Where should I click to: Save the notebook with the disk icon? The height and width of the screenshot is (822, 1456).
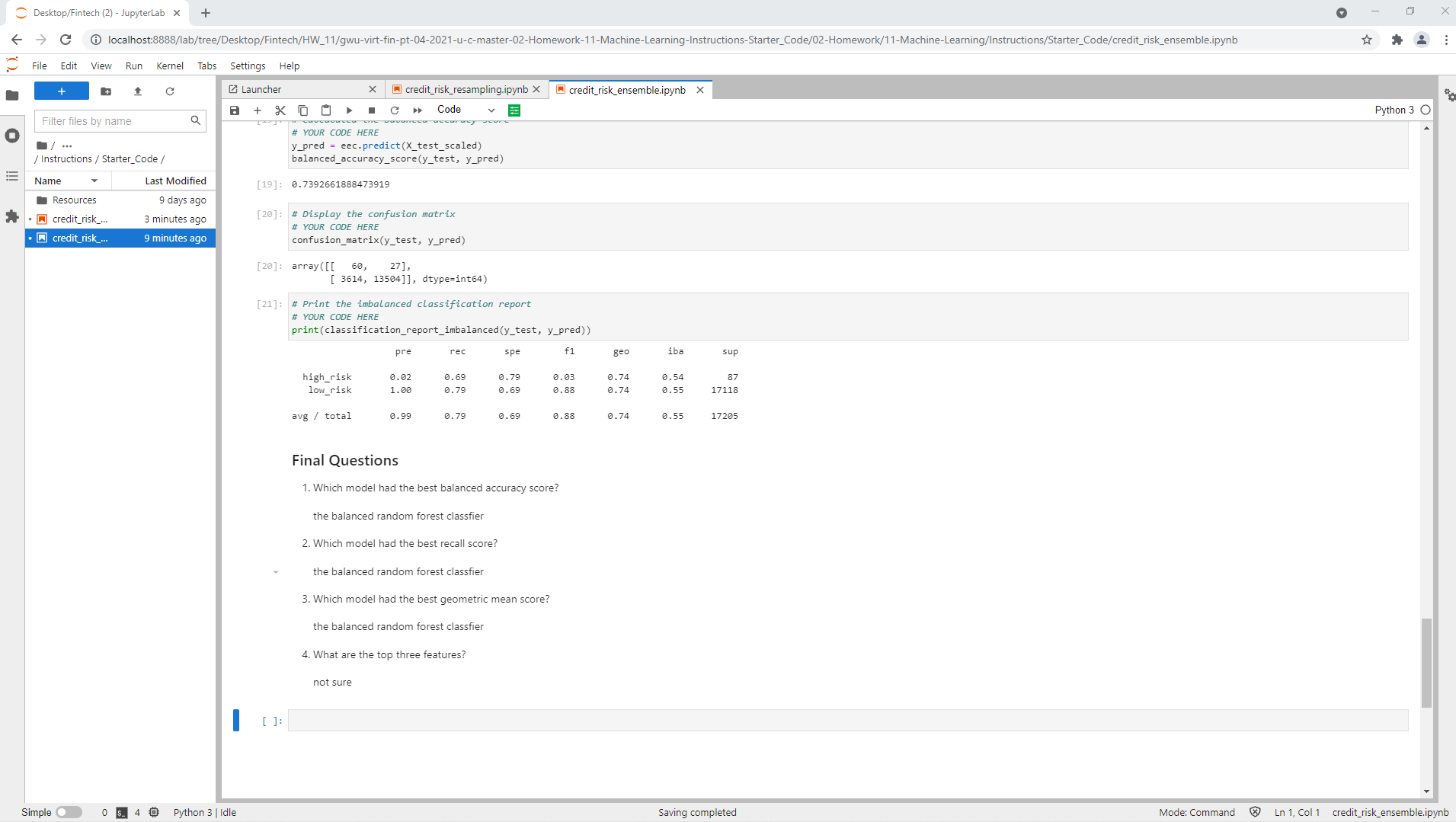235,110
